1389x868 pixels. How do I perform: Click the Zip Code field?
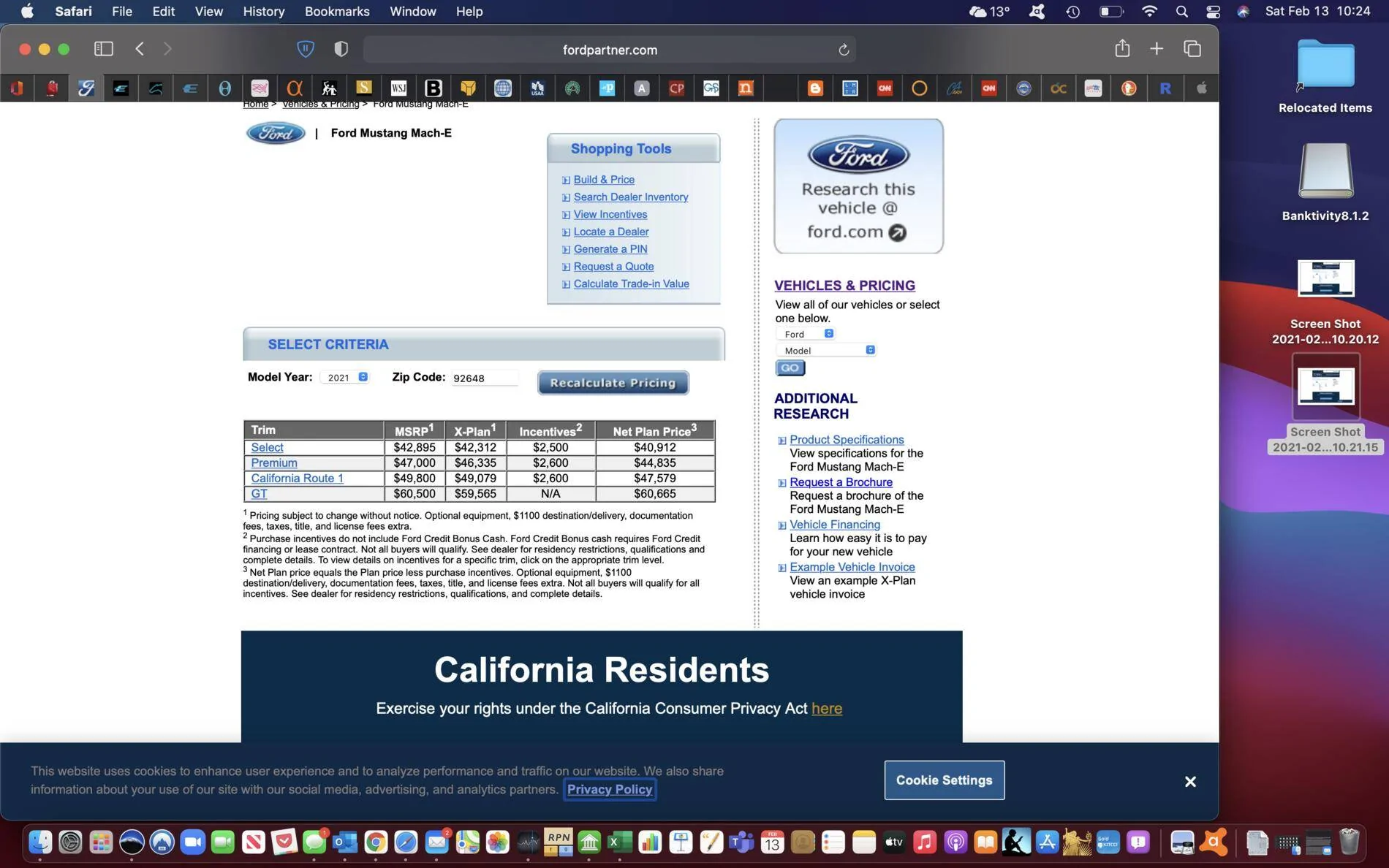pos(485,378)
